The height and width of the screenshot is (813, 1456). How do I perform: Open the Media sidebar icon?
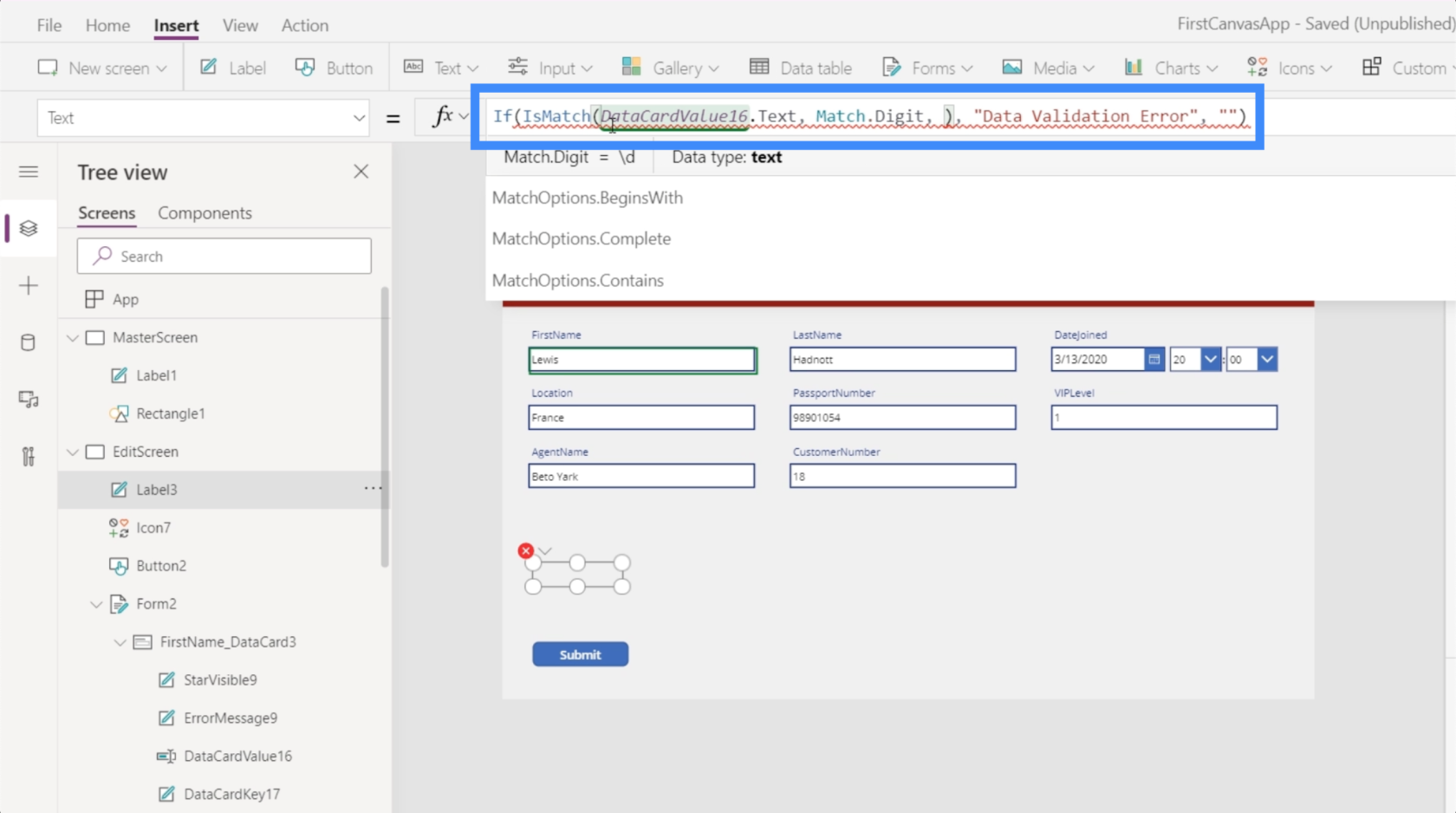[x=29, y=400]
